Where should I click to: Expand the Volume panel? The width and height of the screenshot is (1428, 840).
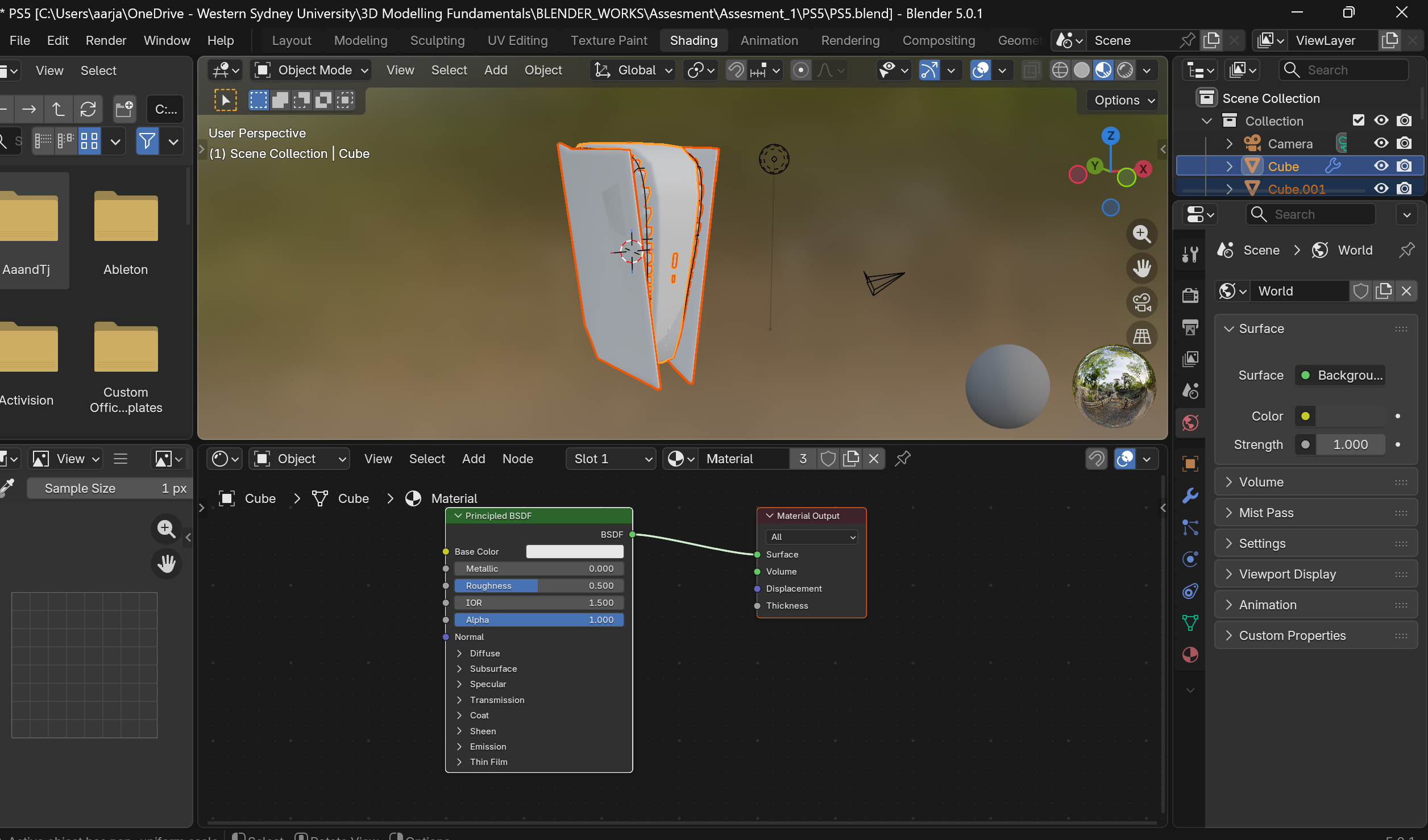point(1261,482)
